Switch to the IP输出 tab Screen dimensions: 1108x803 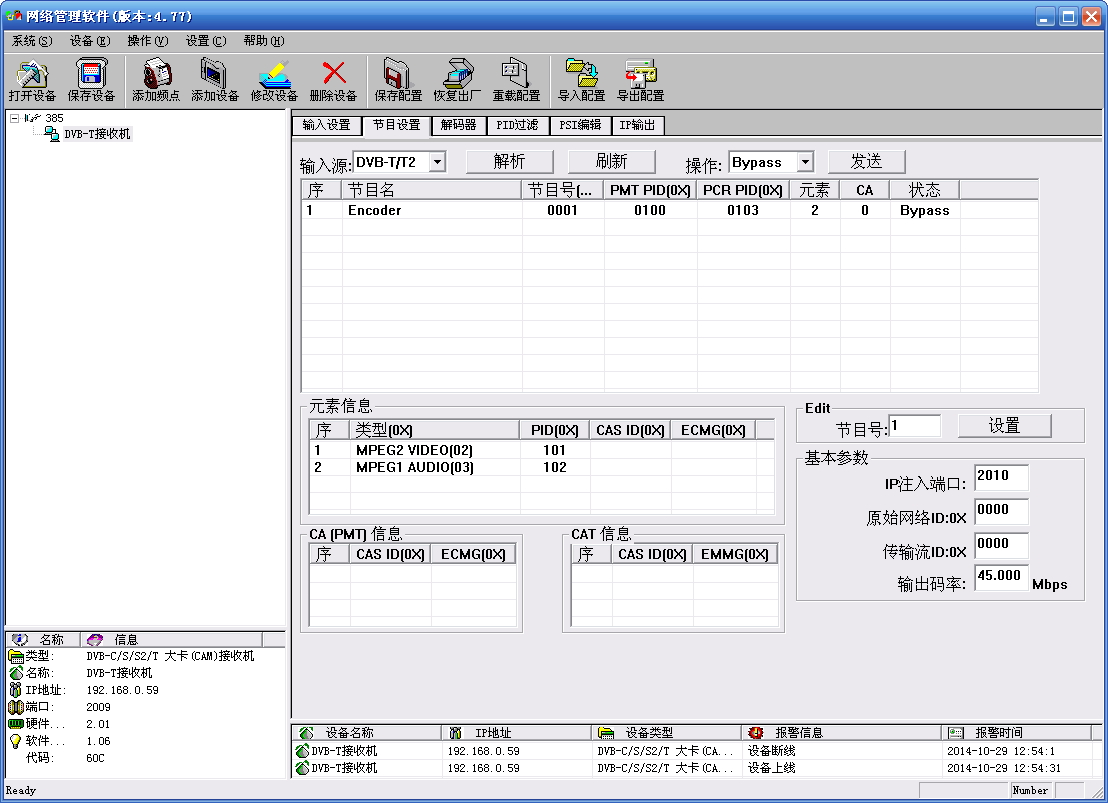(637, 125)
